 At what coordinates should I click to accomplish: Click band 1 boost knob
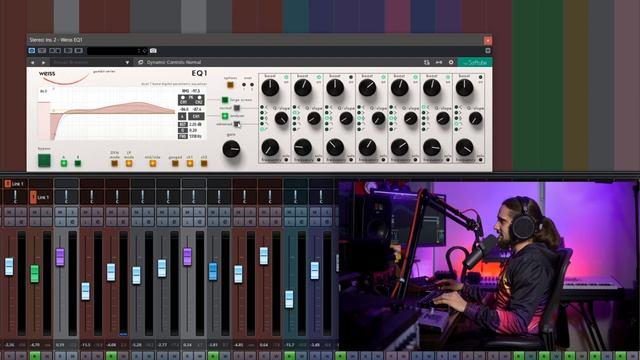click(270, 88)
